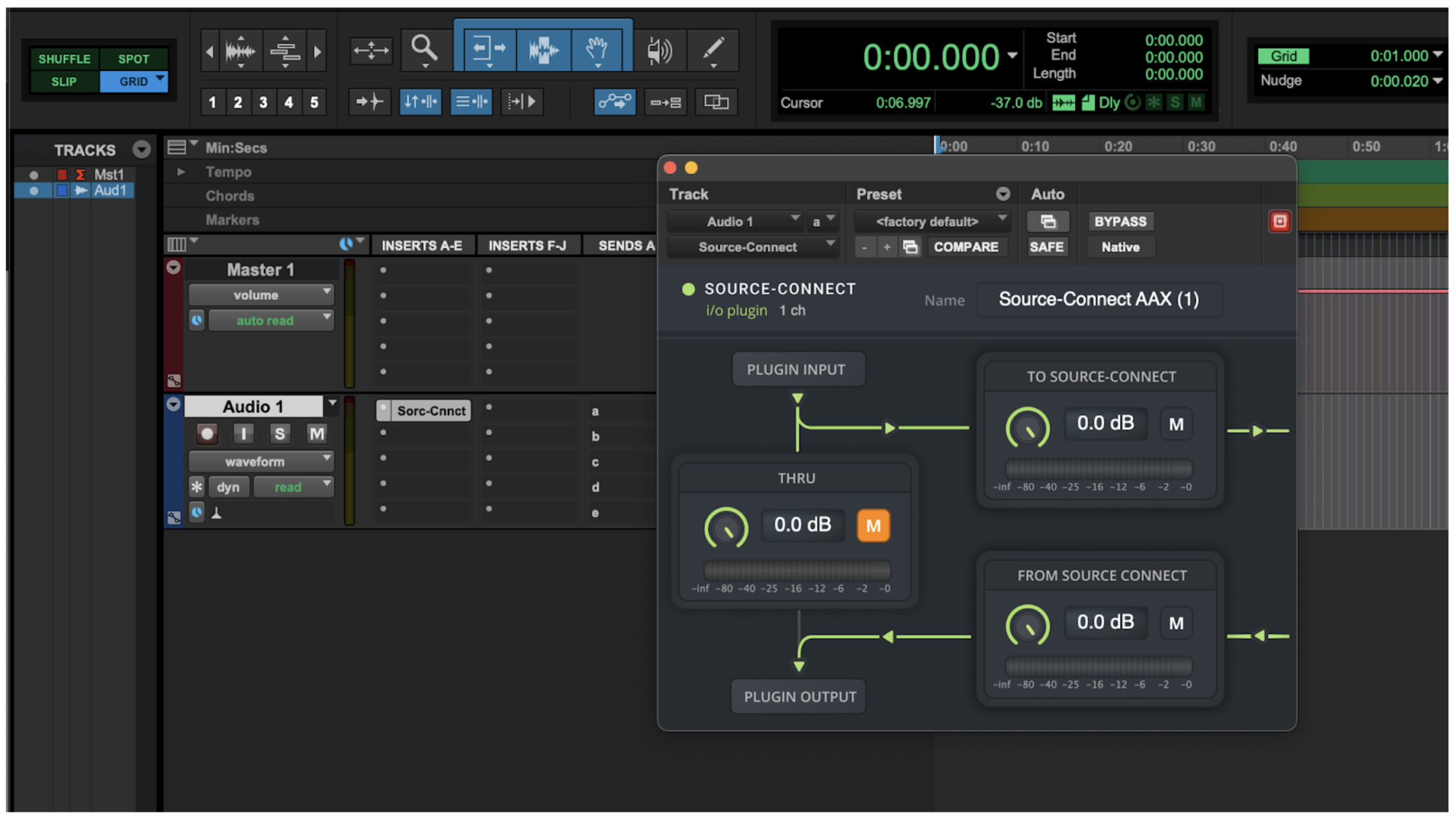Unmute the THRU channel orange M
Image resolution: width=1456 pixels, height=819 pixels.
[872, 525]
